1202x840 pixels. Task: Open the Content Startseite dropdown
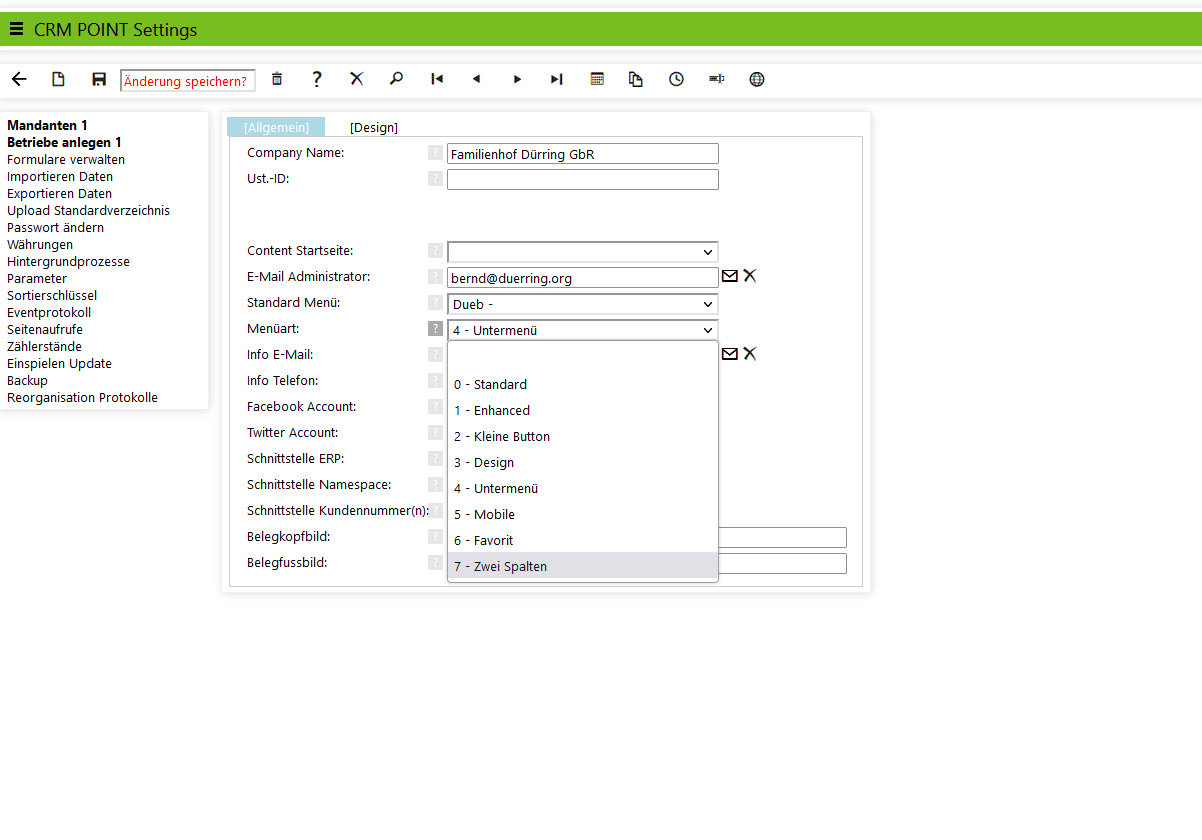coord(582,252)
